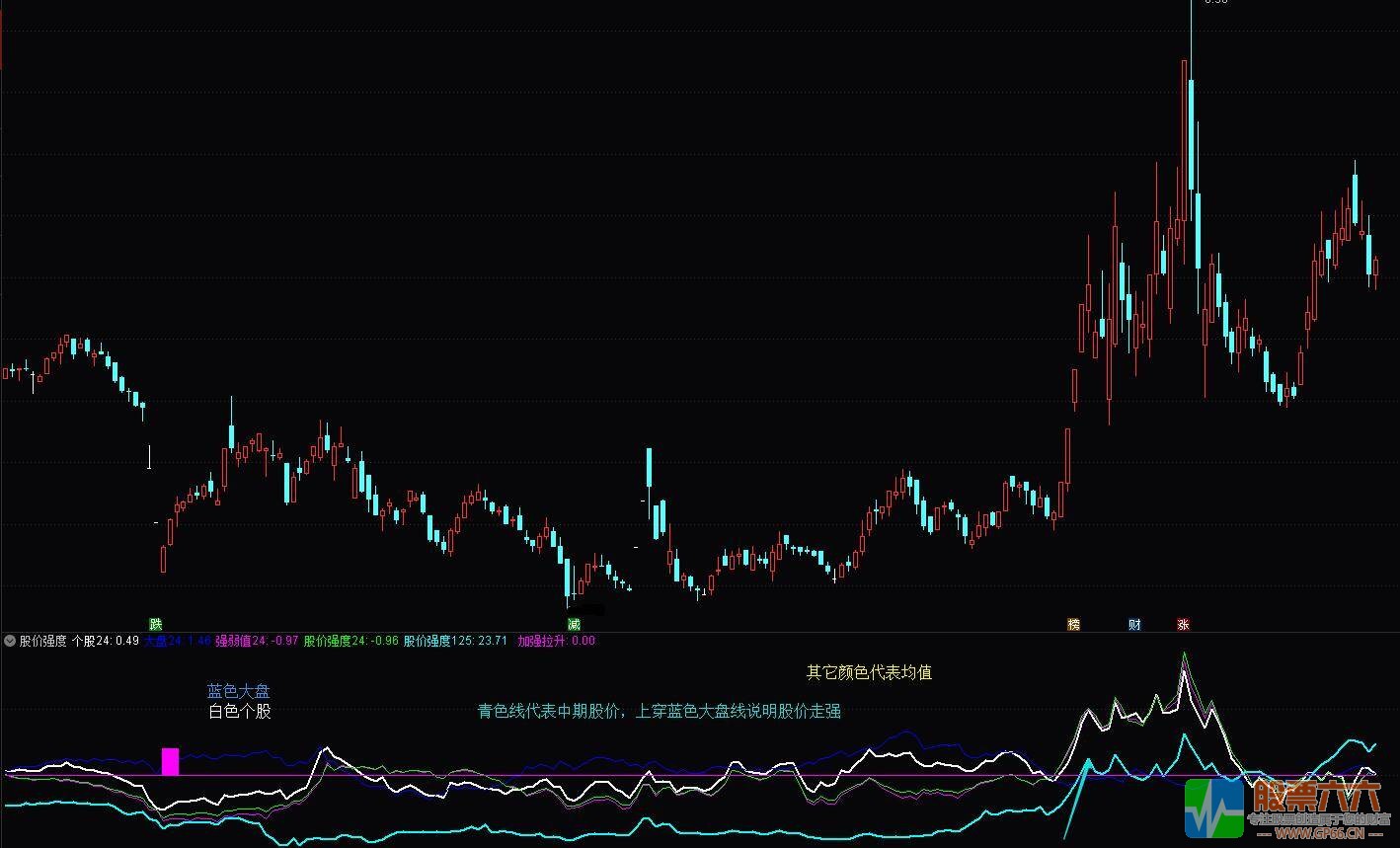This screenshot has height=848, width=1400.
Task: Click the magenta 加强拉升 signal bar
Action: click(171, 761)
